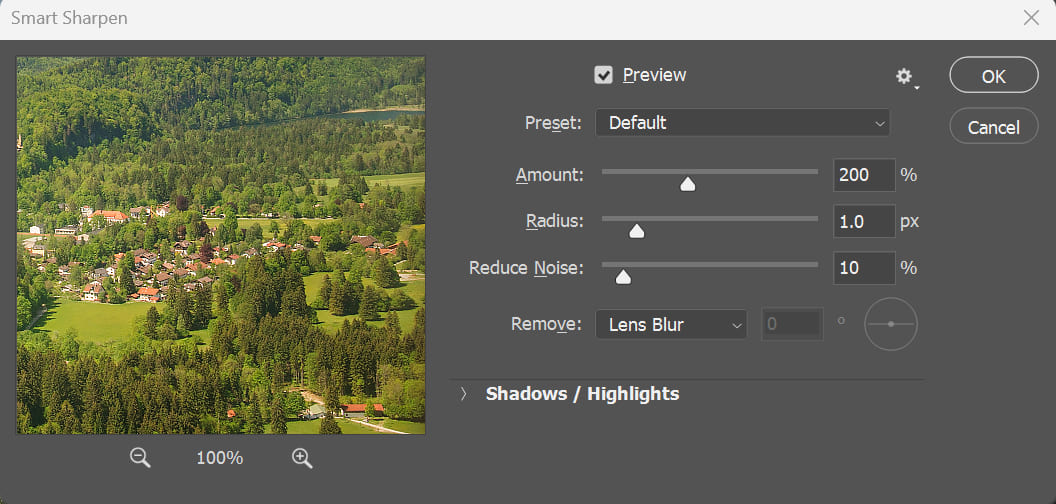The width and height of the screenshot is (1056, 504).
Task: Zoom out the preview with magnifier minus
Action: click(140, 458)
